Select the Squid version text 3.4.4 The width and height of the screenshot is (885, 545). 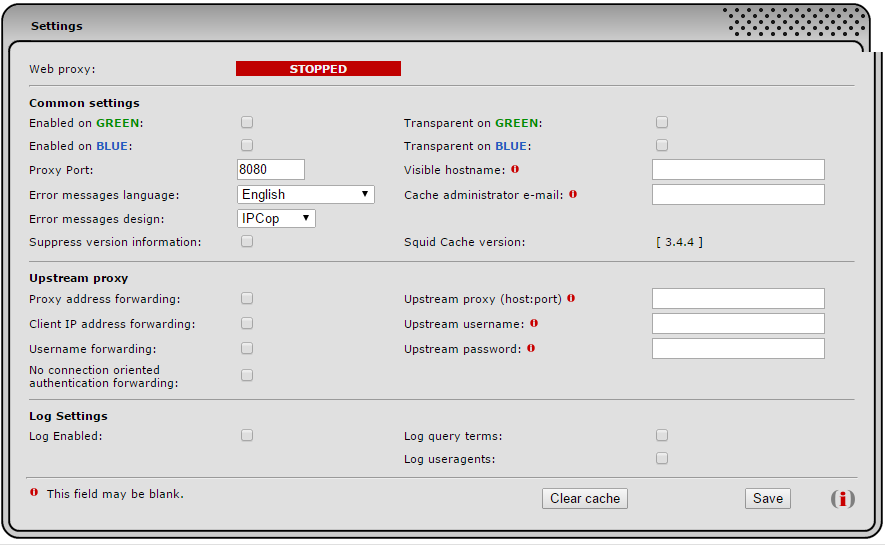(680, 242)
